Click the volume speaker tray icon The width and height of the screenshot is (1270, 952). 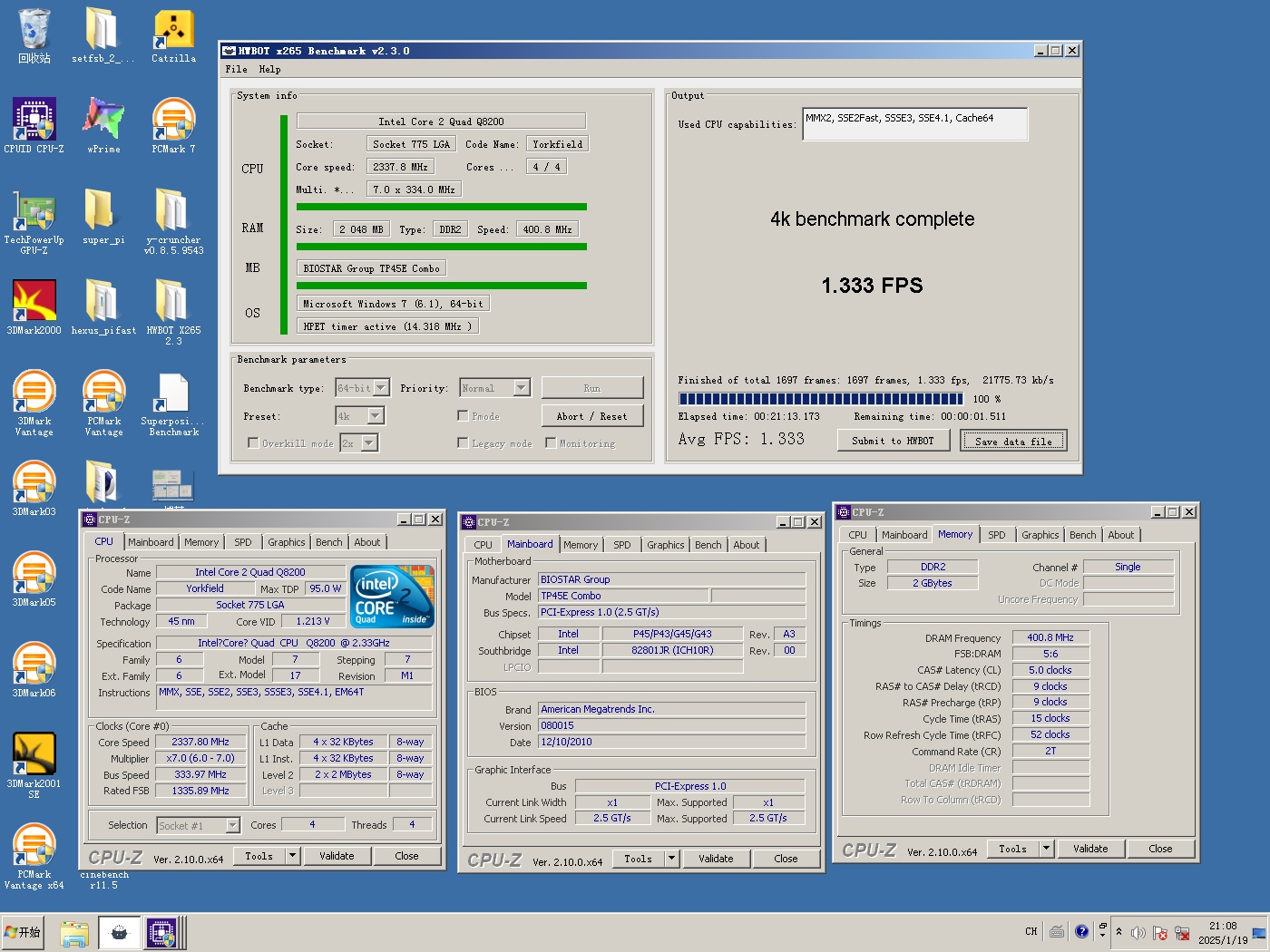(x=1138, y=932)
